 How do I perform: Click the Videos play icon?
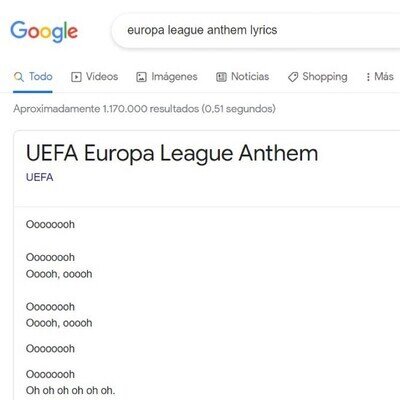(x=76, y=77)
